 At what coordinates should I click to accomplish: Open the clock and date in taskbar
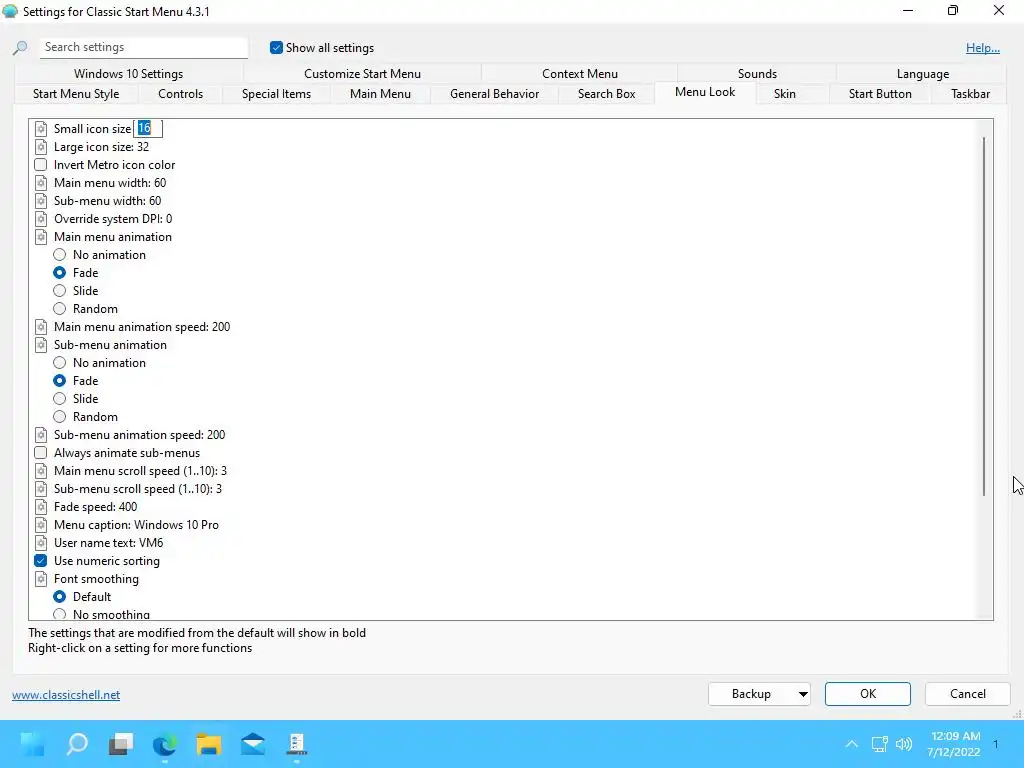[x=954, y=744]
